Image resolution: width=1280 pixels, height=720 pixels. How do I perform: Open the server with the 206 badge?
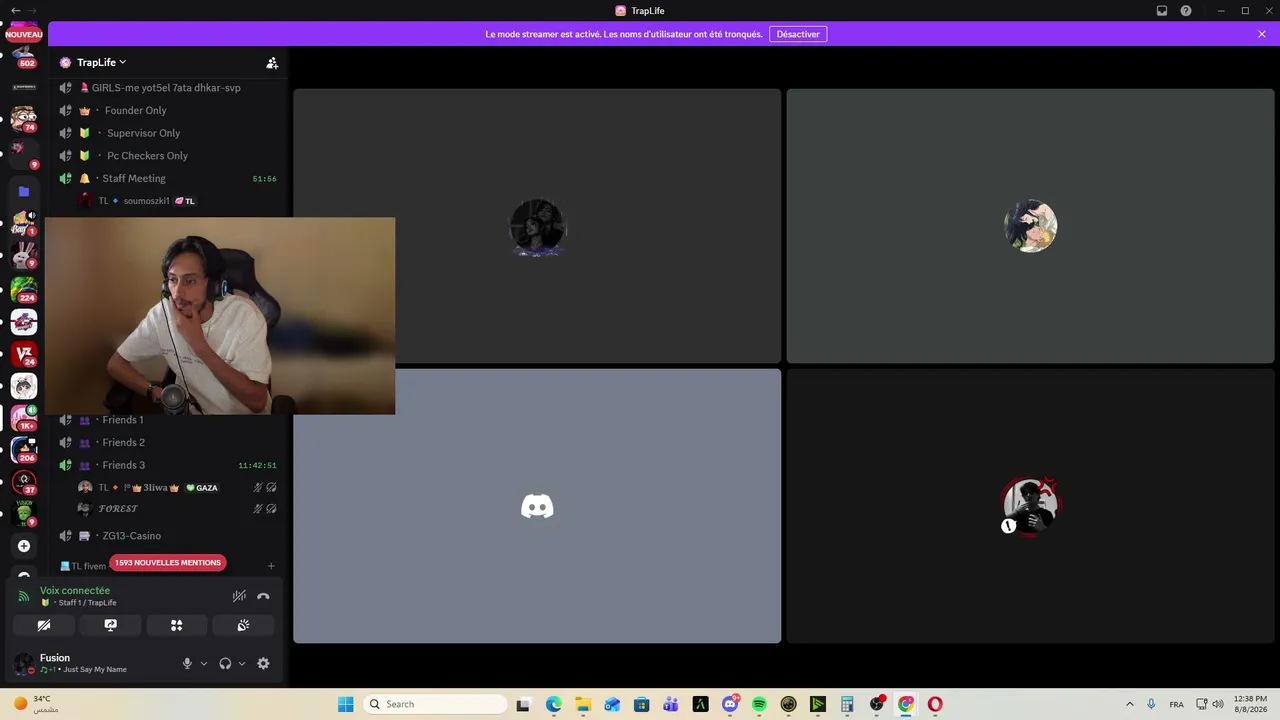point(24,450)
